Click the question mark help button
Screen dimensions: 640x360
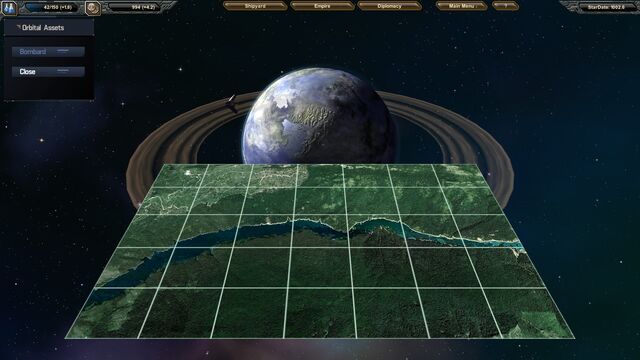(x=505, y=6)
